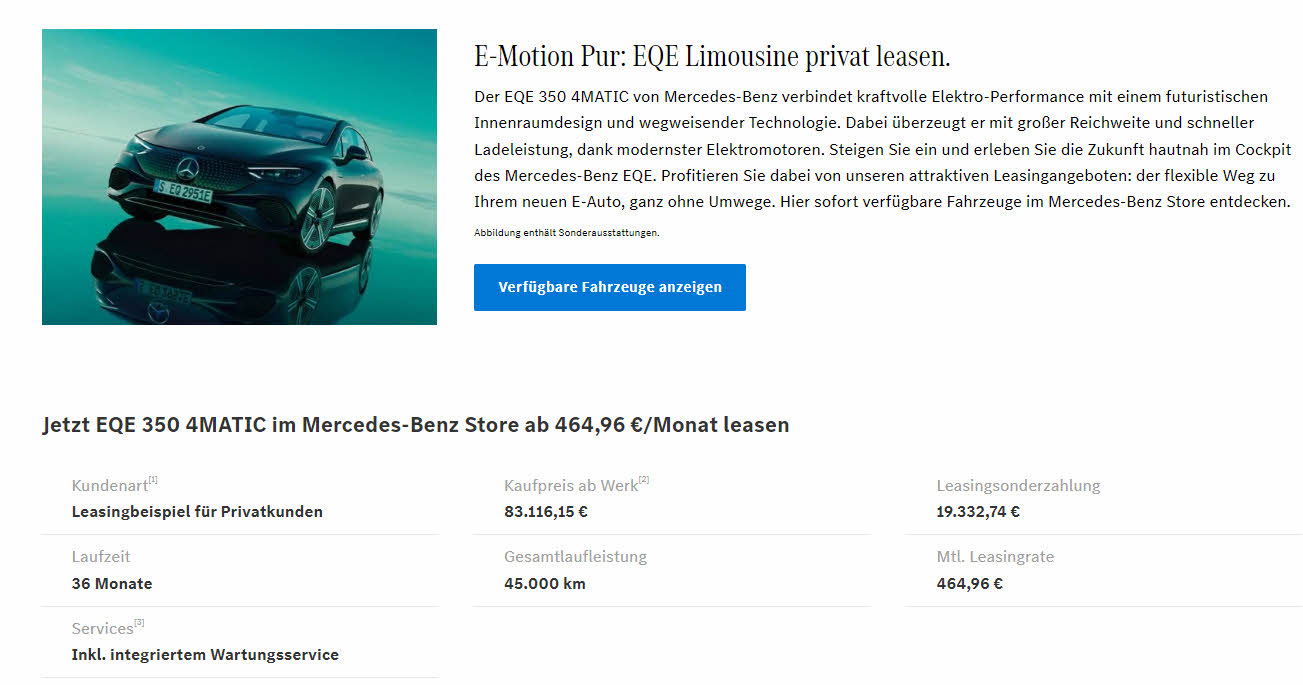The width and height of the screenshot is (1303, 685).
Task: Click the Laufzeit label
Action: coord(101,557)
